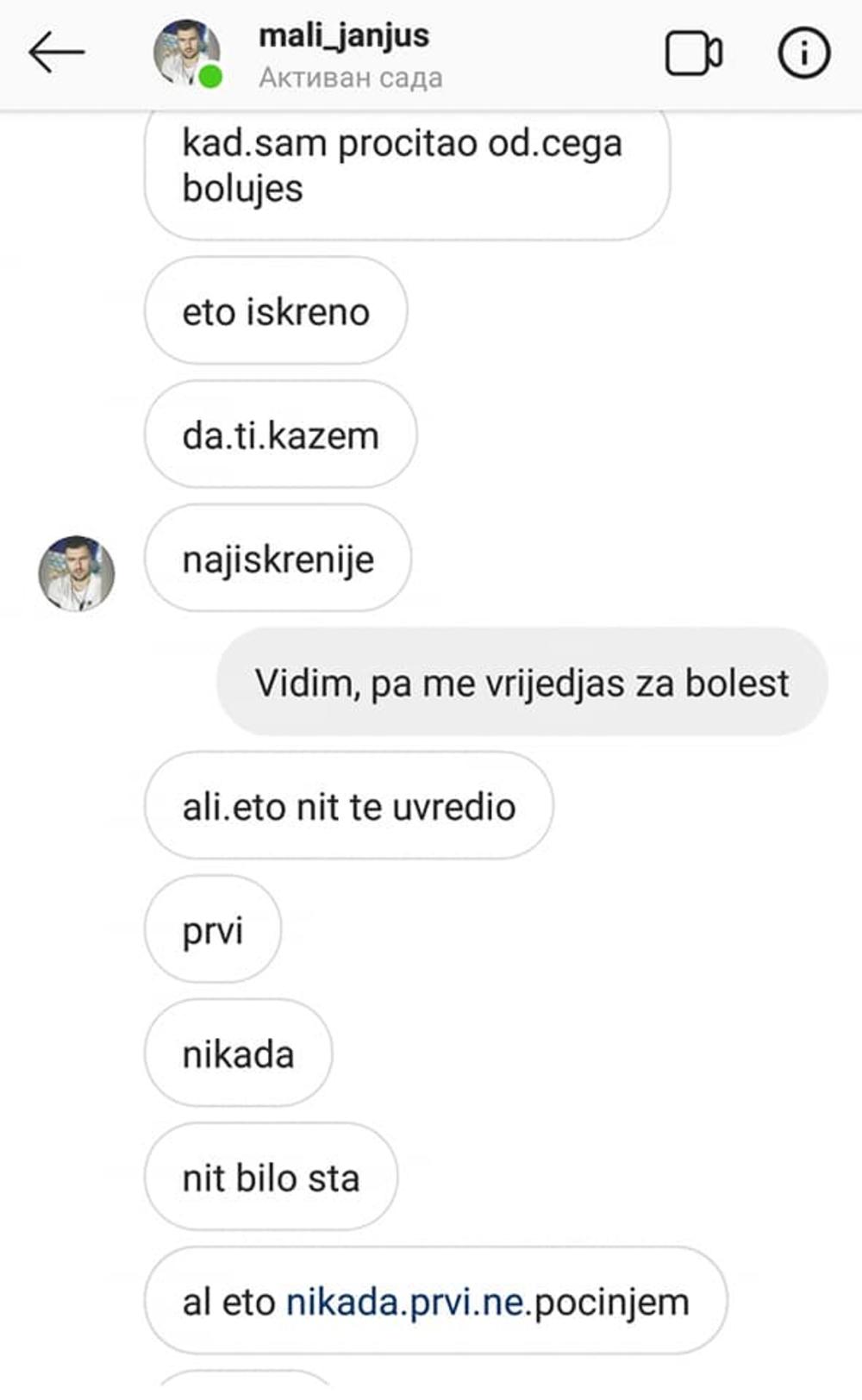Open the nikada.prvi.ne link in message
The width and height of the screenshot is (862, 1400).
click(x=405, y=1302)
